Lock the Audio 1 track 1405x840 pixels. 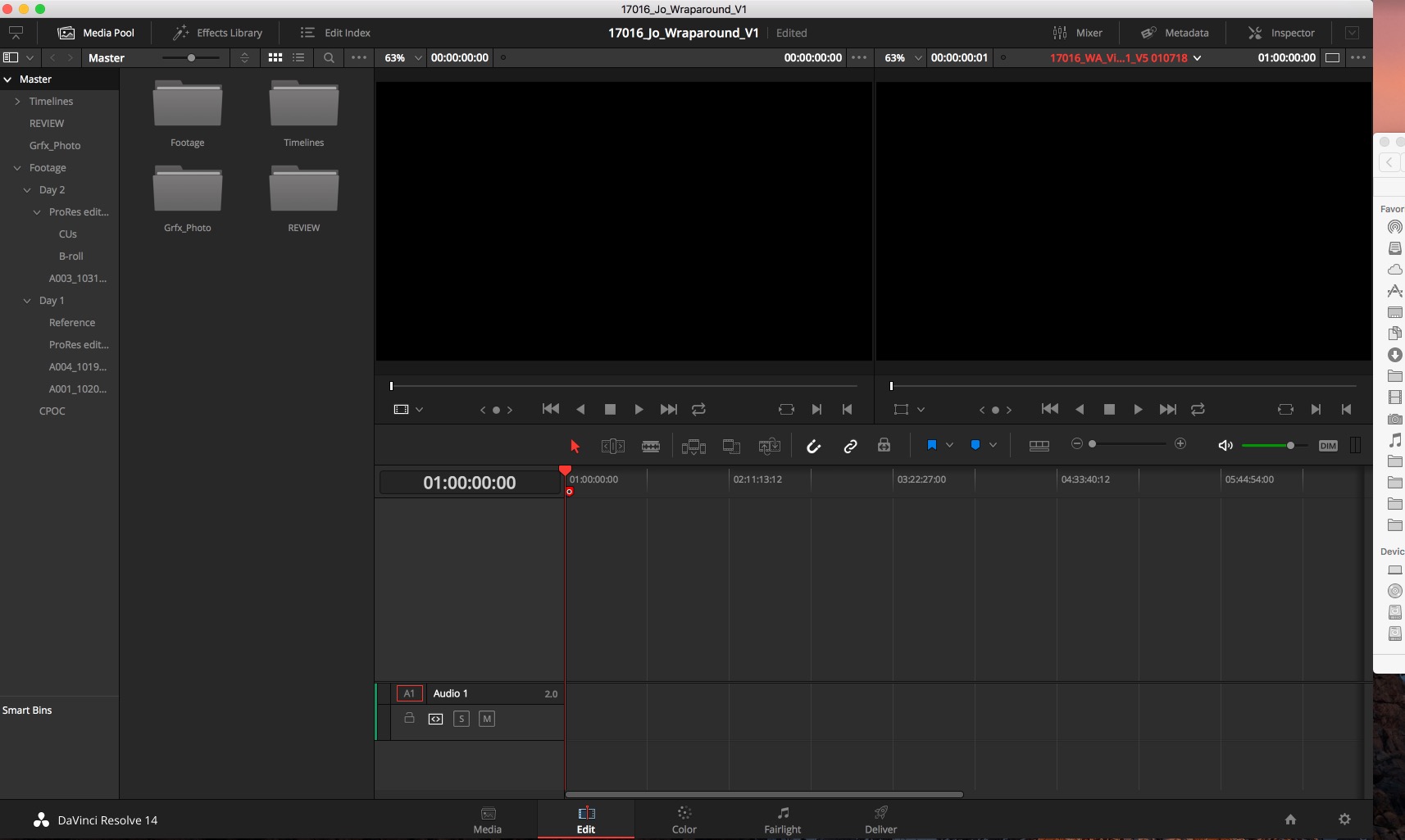click(409, 718)
